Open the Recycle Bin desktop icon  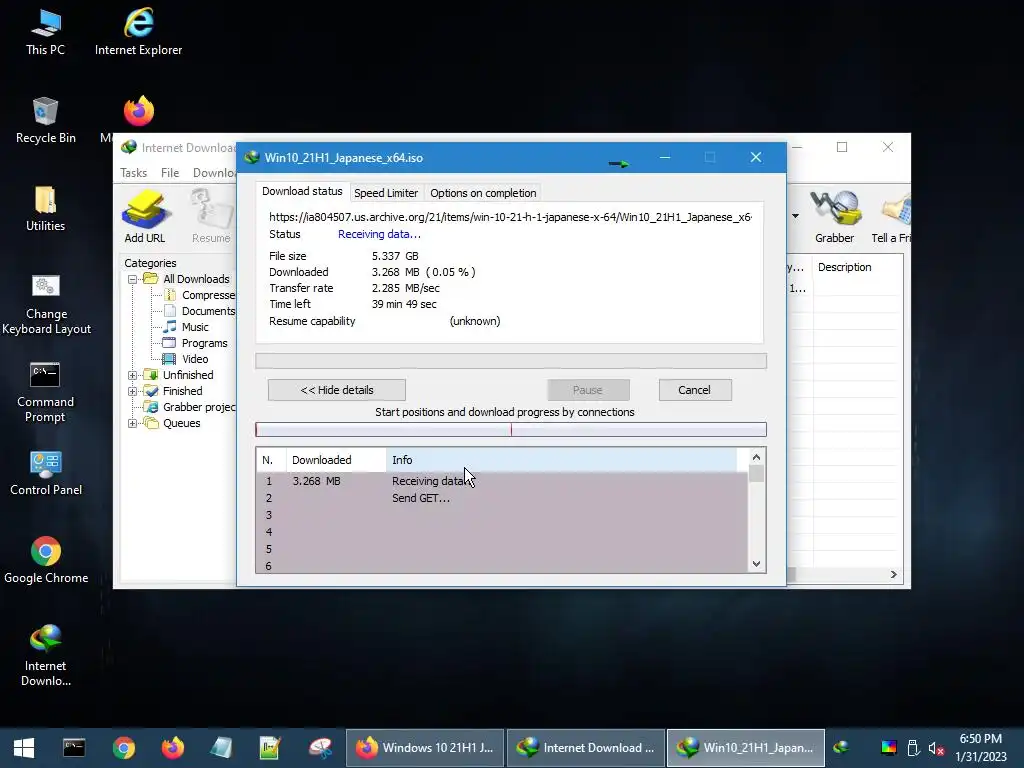pyautogui.click(x=45, y=121)
